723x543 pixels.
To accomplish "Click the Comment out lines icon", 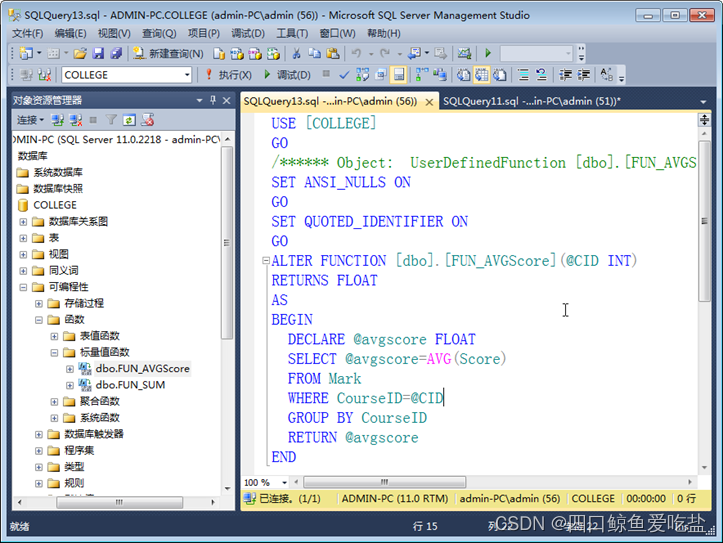I will tap(523, 75).
